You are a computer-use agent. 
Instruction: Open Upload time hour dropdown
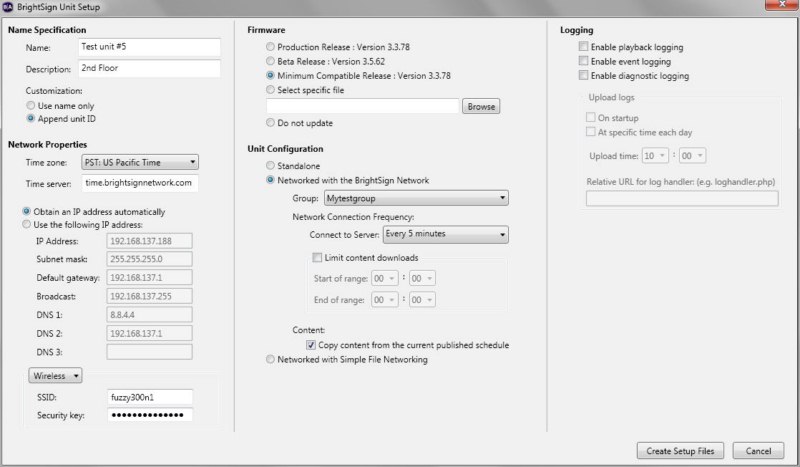(x=655, y=156)
